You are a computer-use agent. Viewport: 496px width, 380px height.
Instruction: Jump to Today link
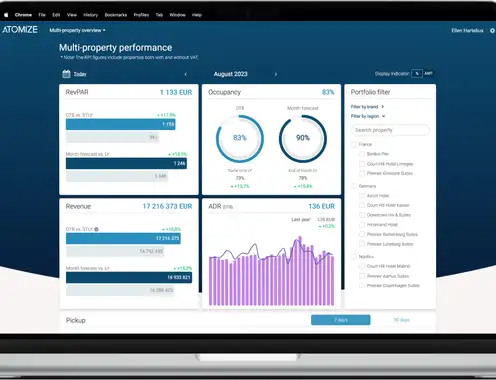[80, 74]
